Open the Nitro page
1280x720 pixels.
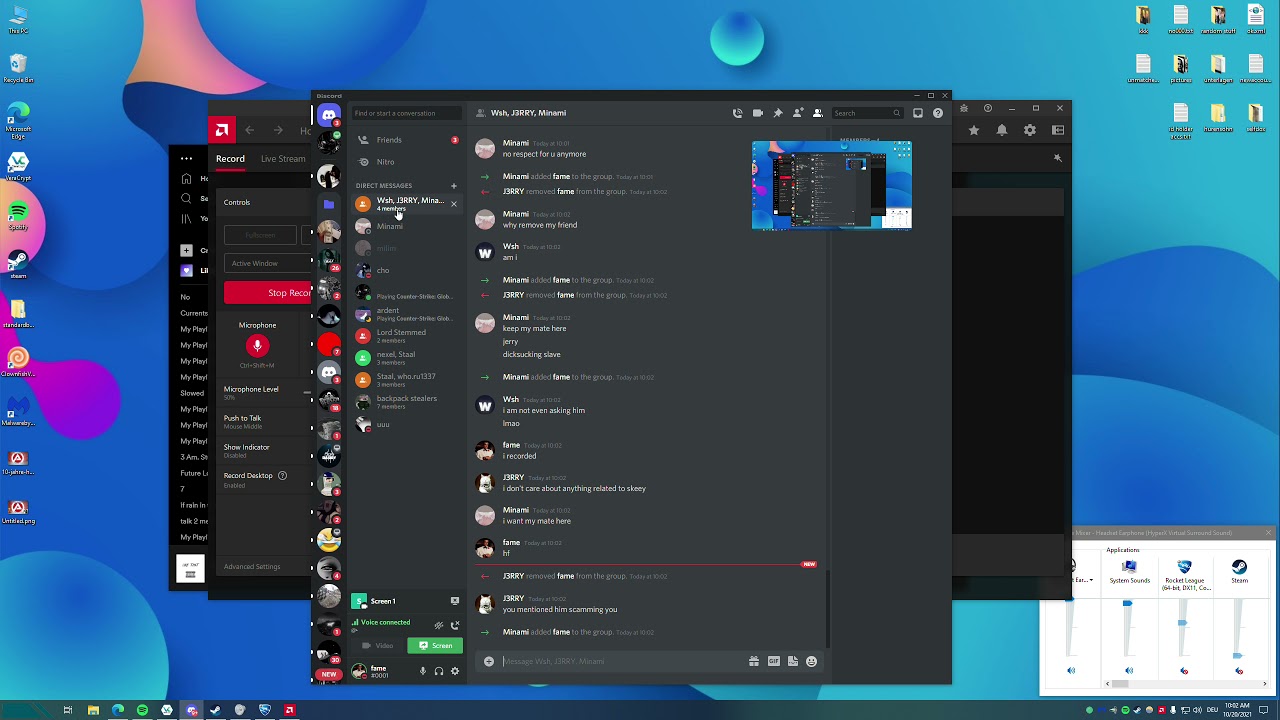[x=406, y=162]
